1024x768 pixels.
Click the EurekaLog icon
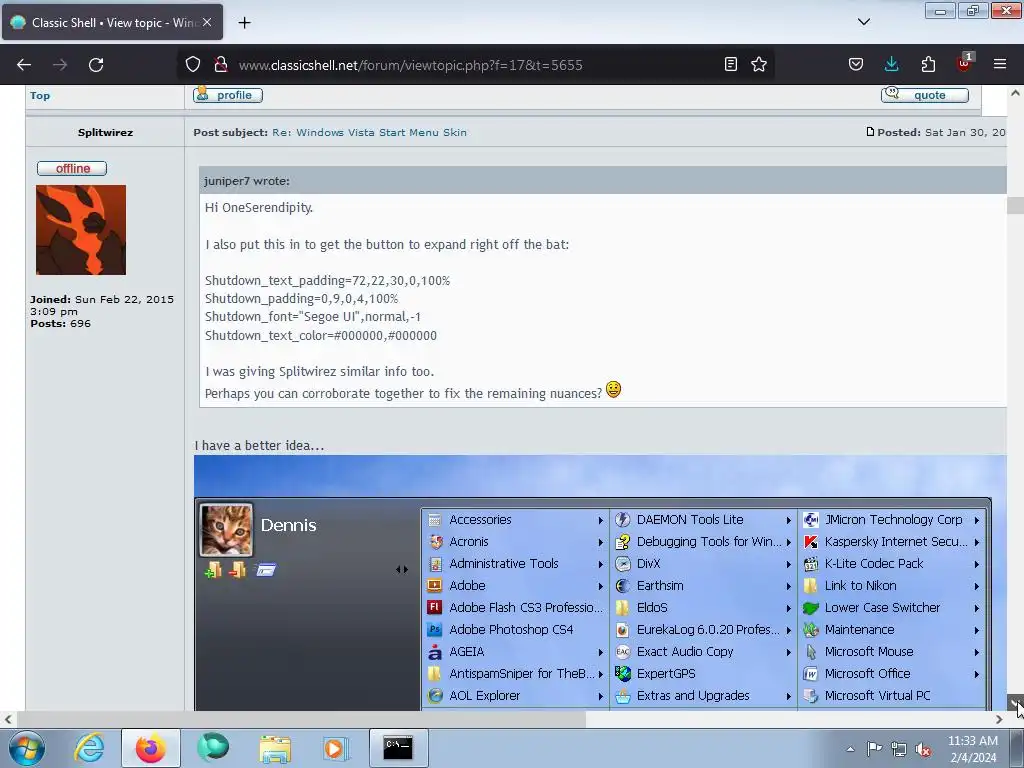point(623,630)
